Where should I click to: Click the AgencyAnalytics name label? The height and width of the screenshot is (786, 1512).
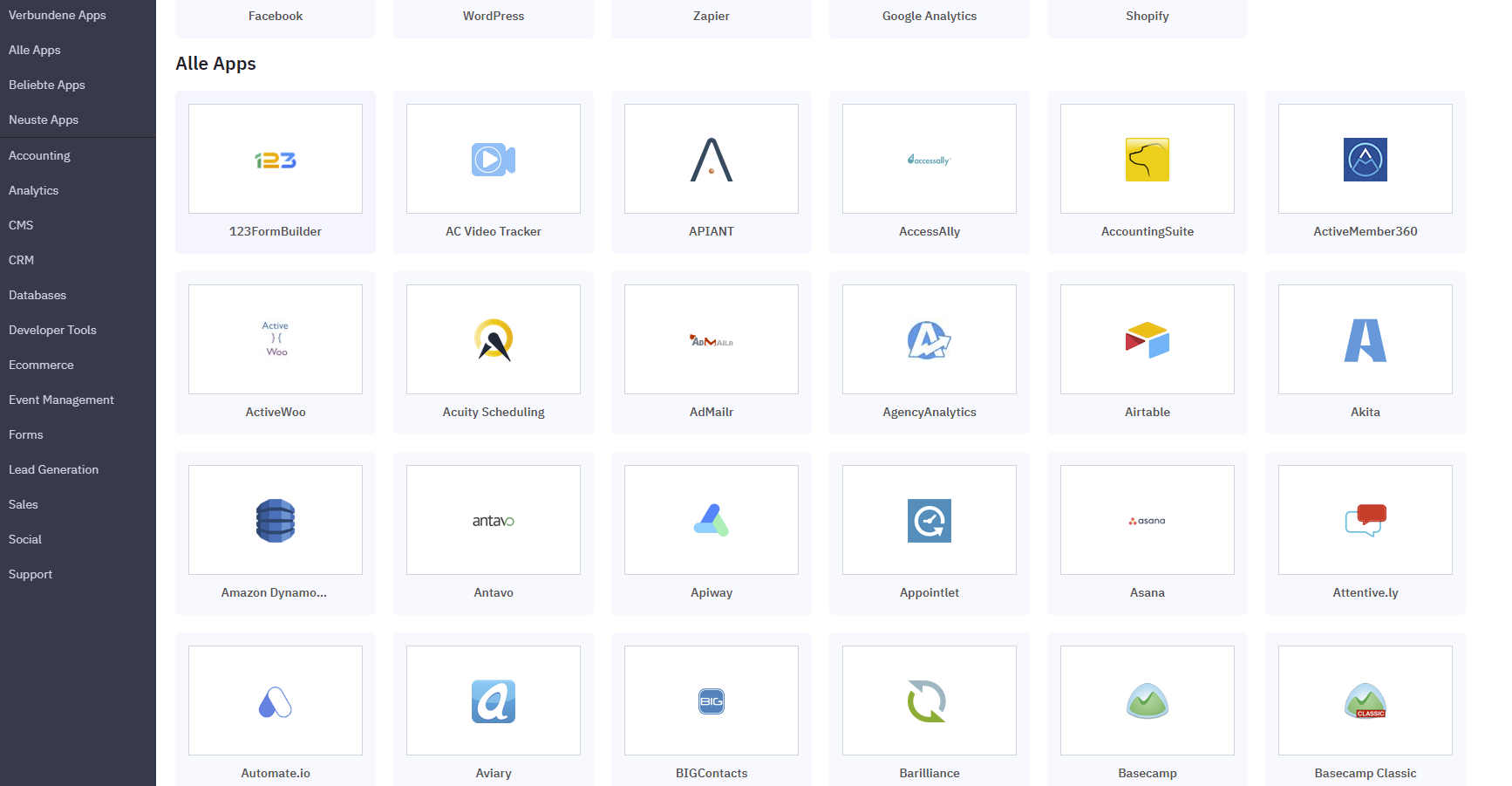pos(930,412)
